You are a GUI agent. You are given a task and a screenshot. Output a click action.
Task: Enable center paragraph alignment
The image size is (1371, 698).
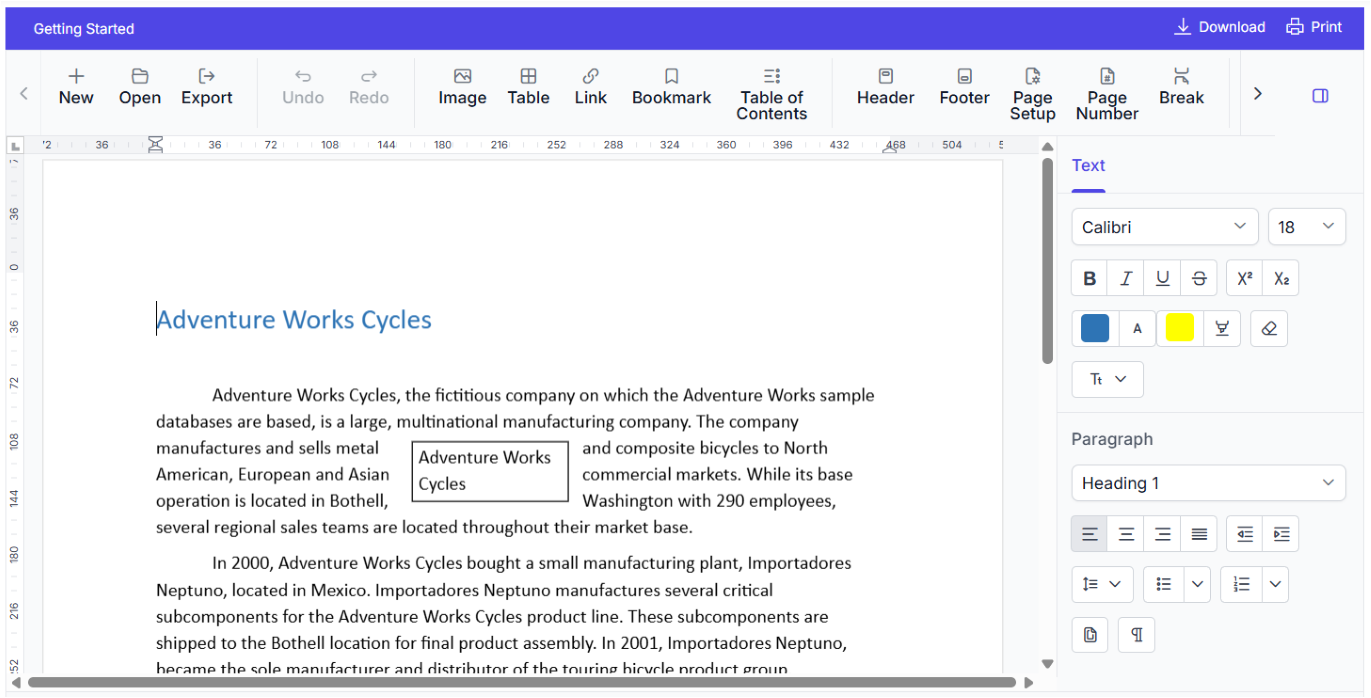tap(1126, 534)
